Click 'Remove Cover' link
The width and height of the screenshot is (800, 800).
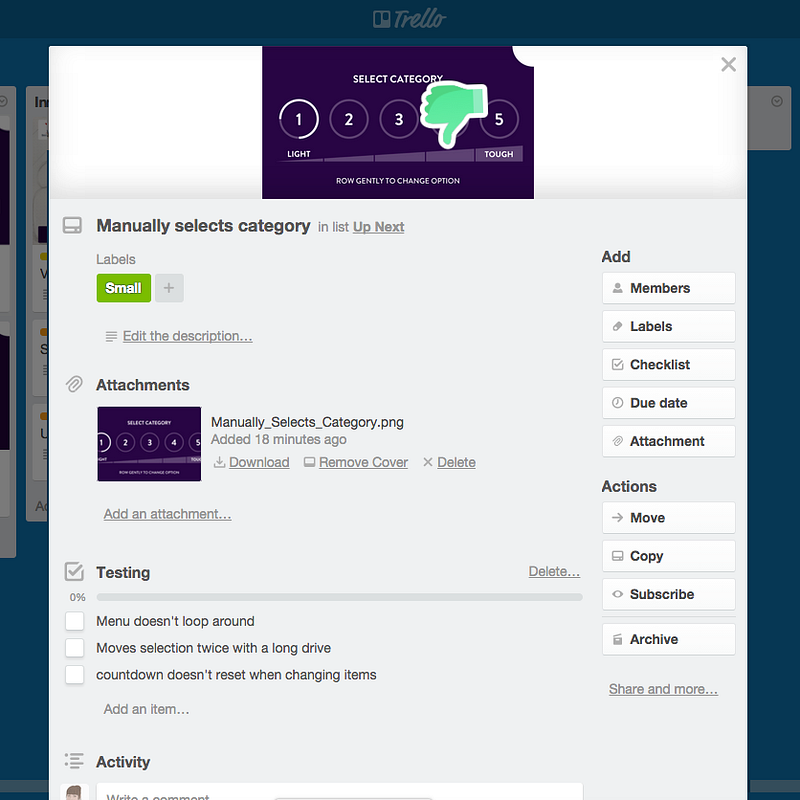click(363, 462)
